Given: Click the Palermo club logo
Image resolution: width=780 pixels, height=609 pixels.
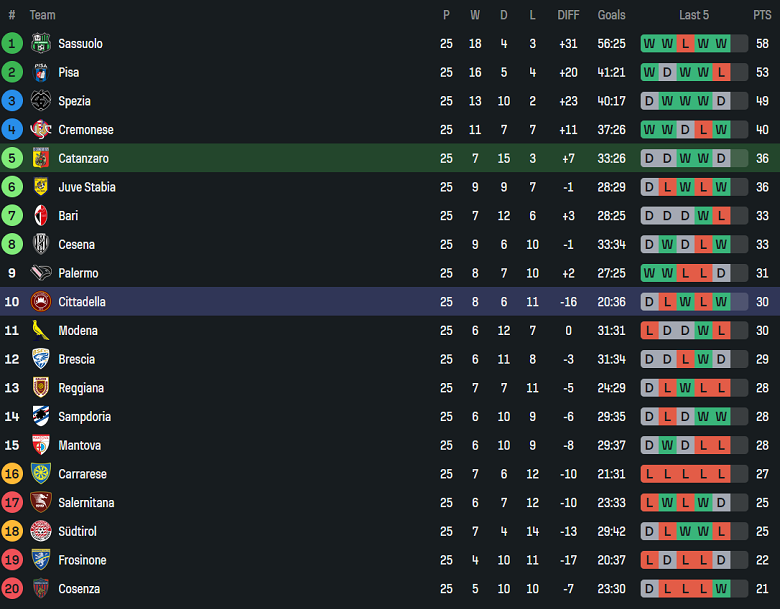Looking at the screenshot, I should [41, 273].
